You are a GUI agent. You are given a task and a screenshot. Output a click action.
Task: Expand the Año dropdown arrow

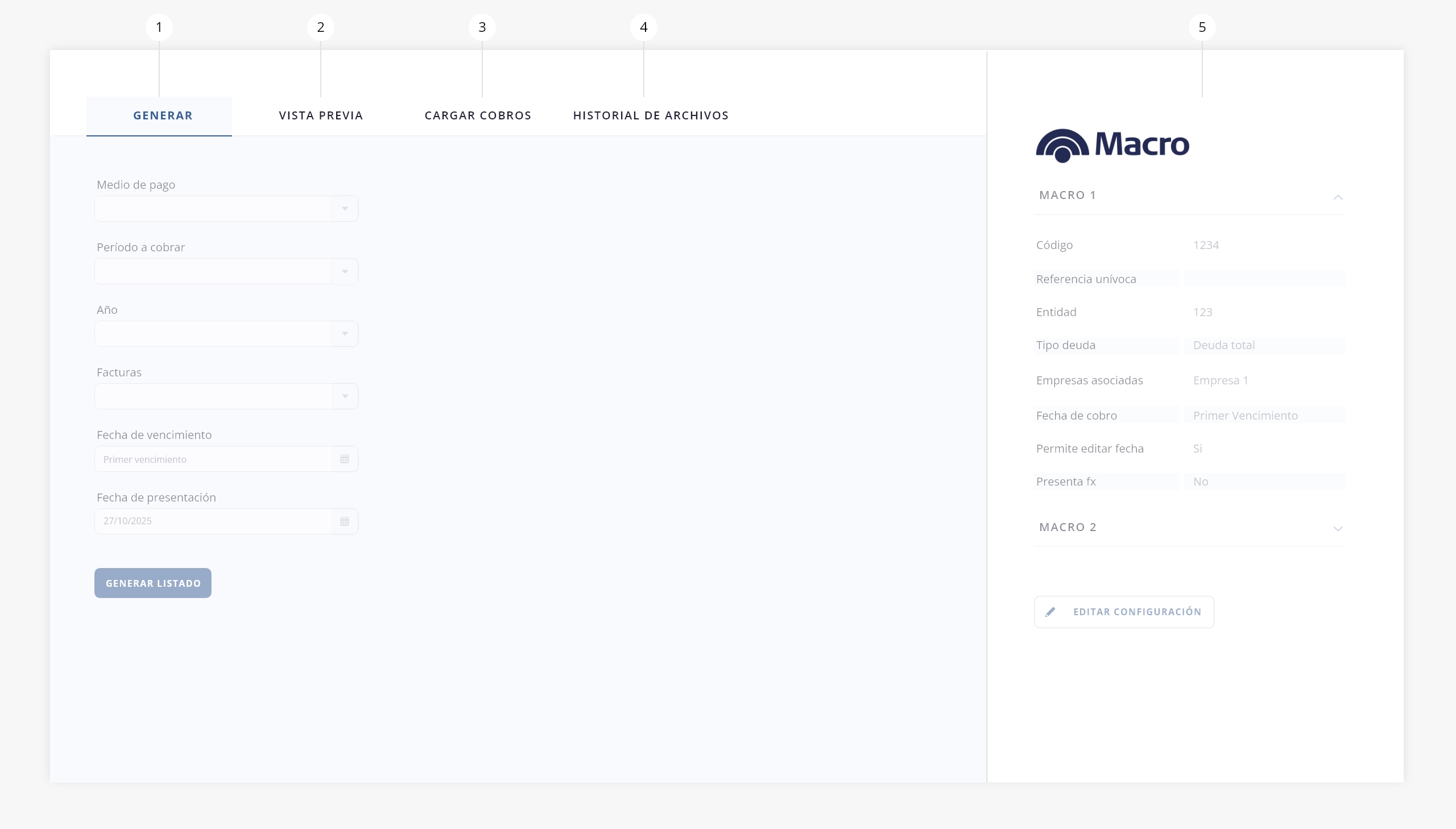pyautogui.click(x=345, y=334)
